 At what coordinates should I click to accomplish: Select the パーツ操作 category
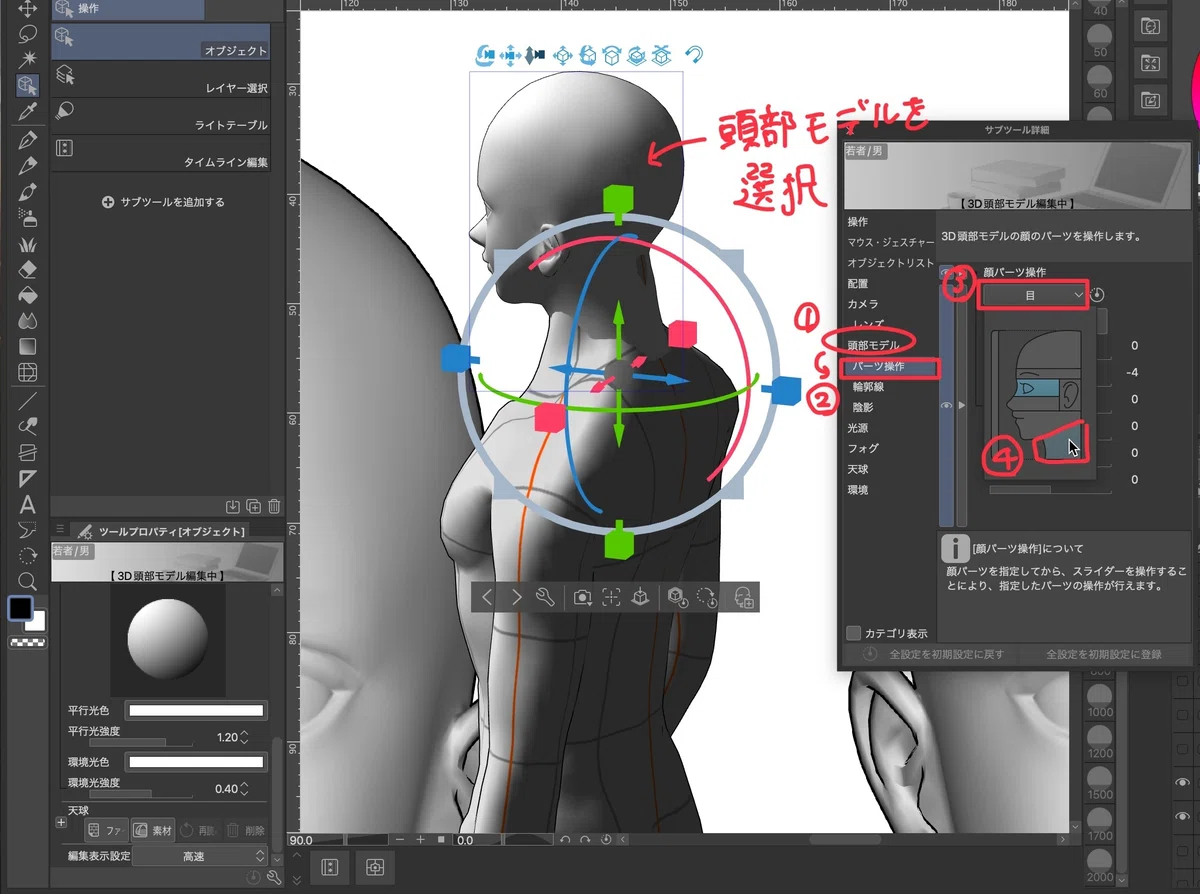coord(890,367)
